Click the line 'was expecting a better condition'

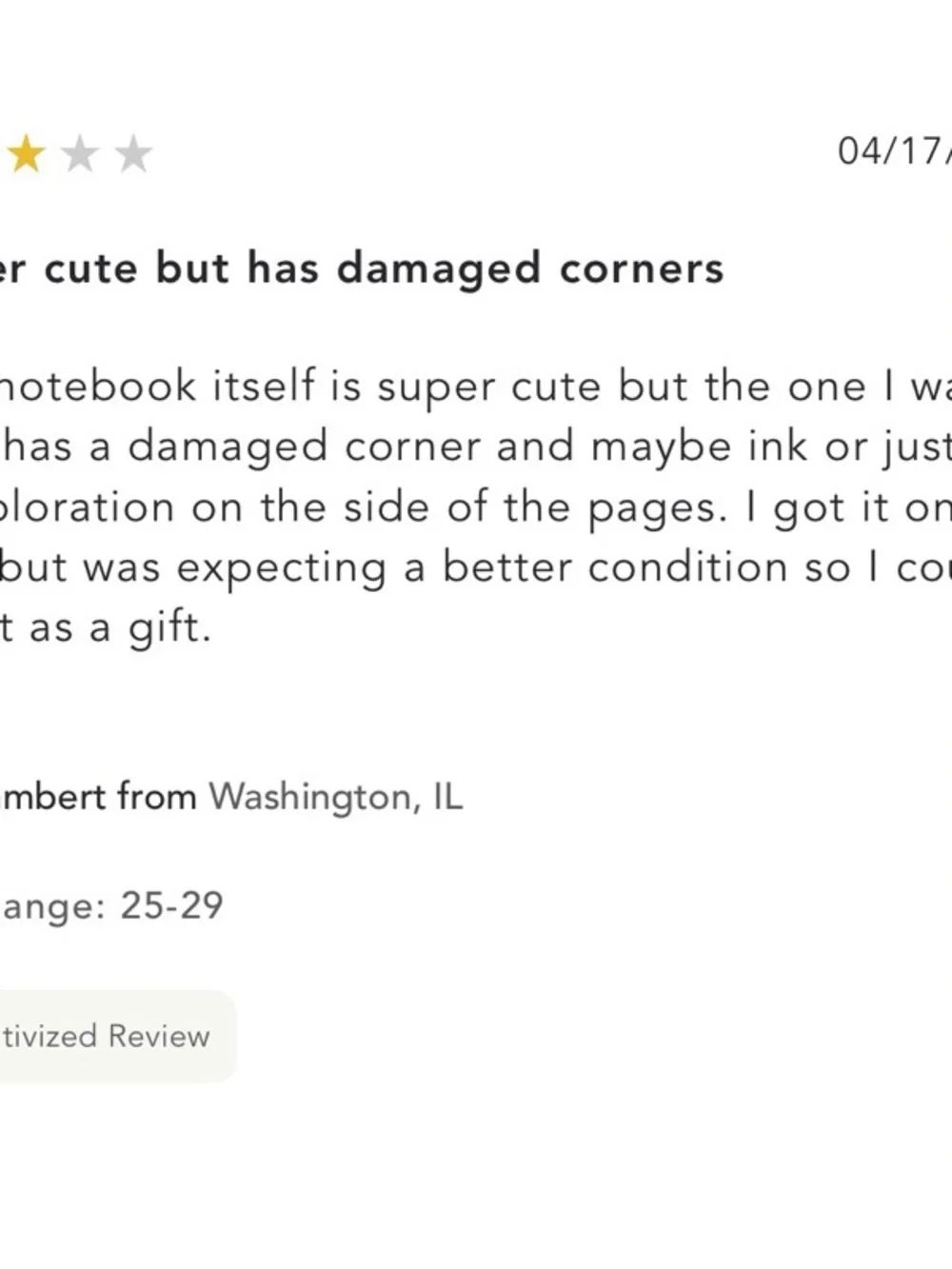[476, 567]
